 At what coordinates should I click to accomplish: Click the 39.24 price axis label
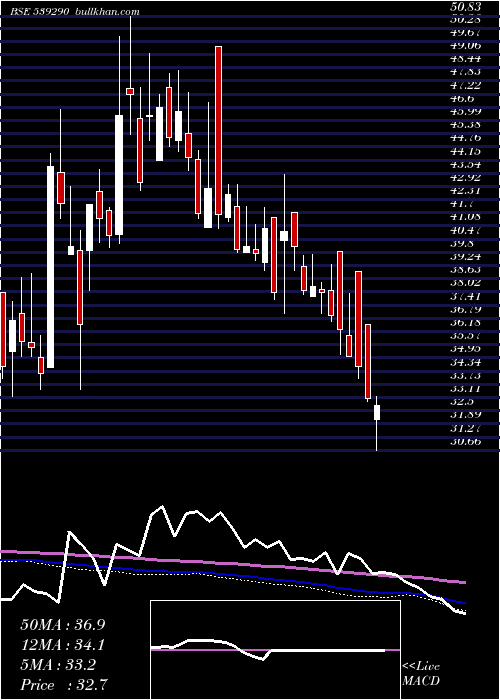465,257
